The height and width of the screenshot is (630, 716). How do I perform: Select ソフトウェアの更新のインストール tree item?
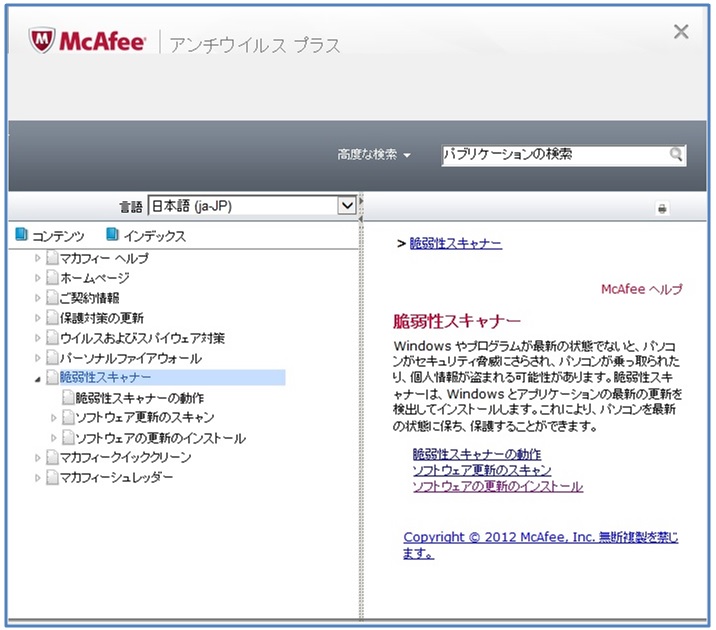160,438
